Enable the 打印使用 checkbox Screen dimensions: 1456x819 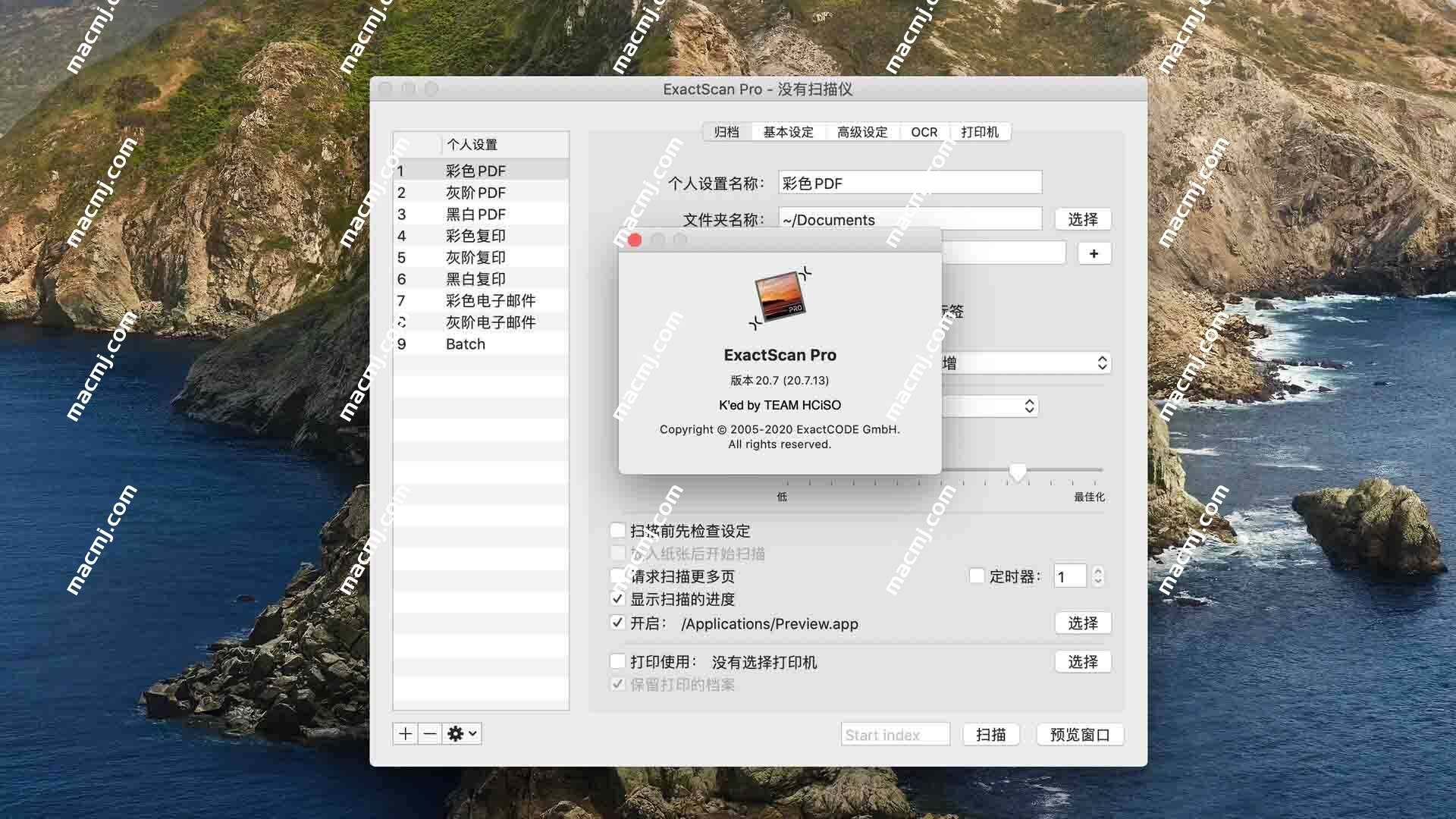(x=618, y=661)
